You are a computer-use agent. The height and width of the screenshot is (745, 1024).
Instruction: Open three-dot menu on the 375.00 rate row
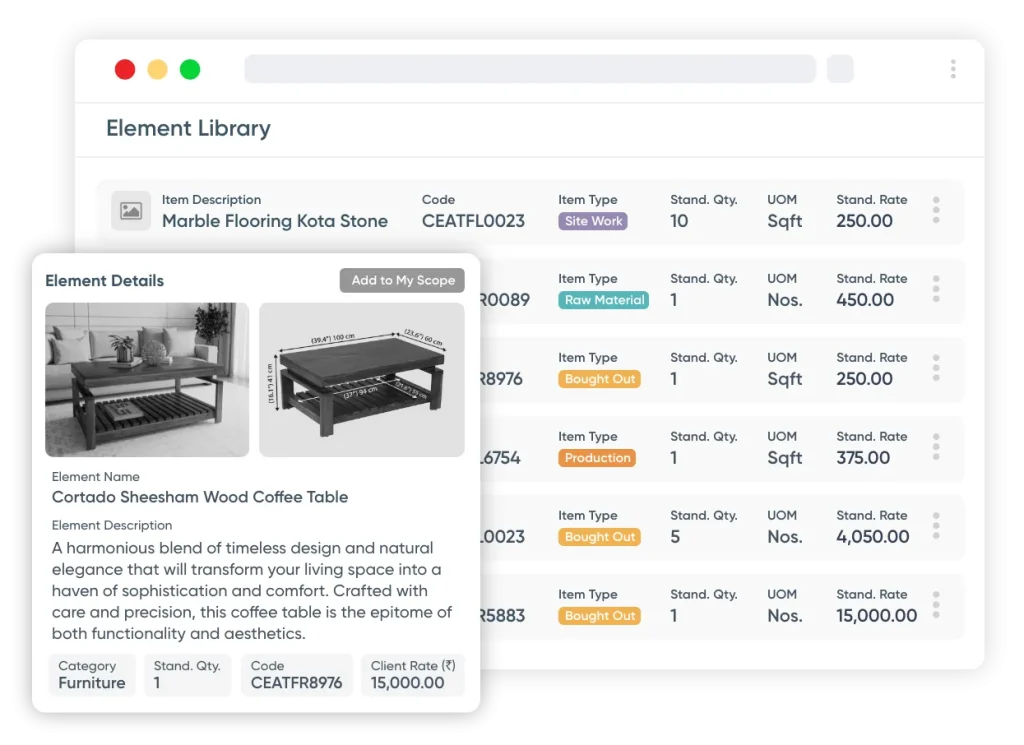[936, 448]
